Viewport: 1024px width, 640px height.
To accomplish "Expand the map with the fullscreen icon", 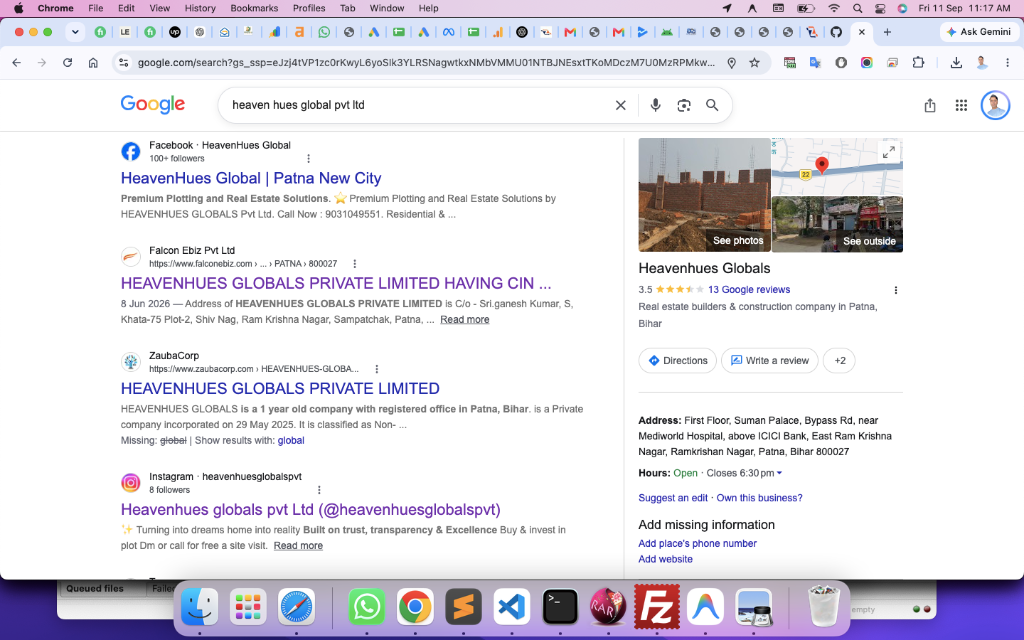I will click(x=888, y=152).
